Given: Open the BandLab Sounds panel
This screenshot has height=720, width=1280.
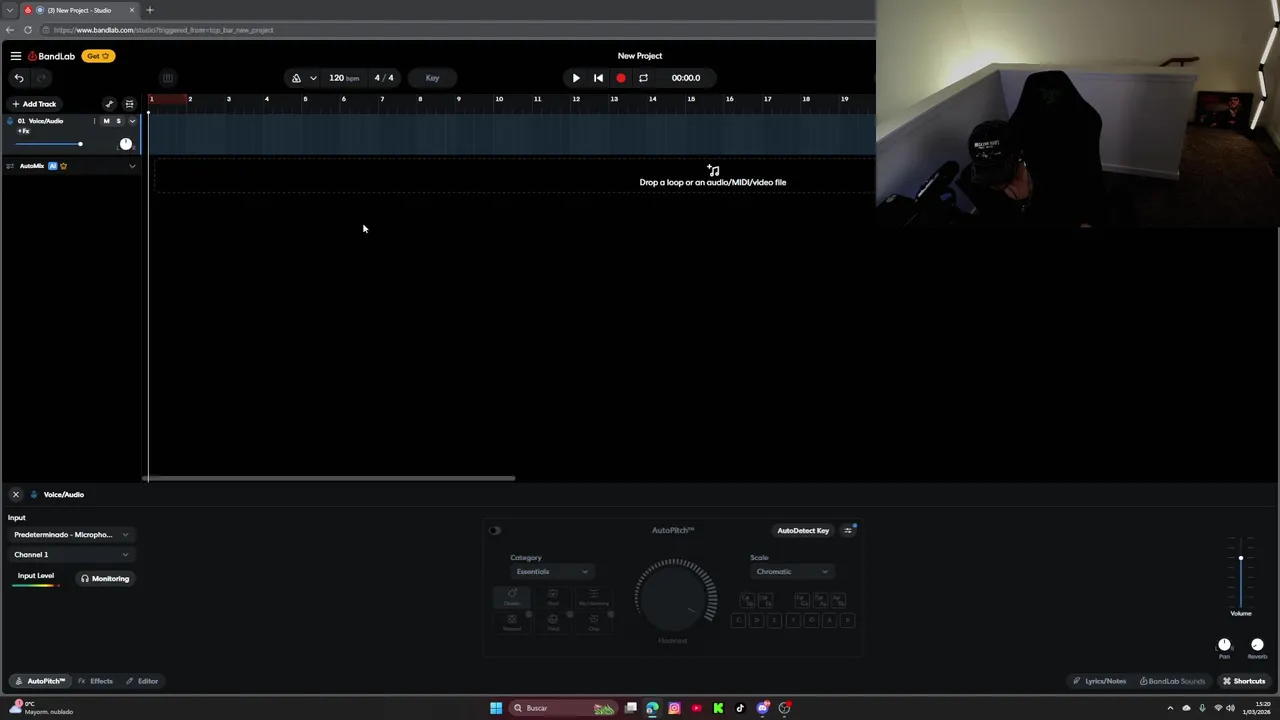Looking at the screenshot, I should point(1173,681).
